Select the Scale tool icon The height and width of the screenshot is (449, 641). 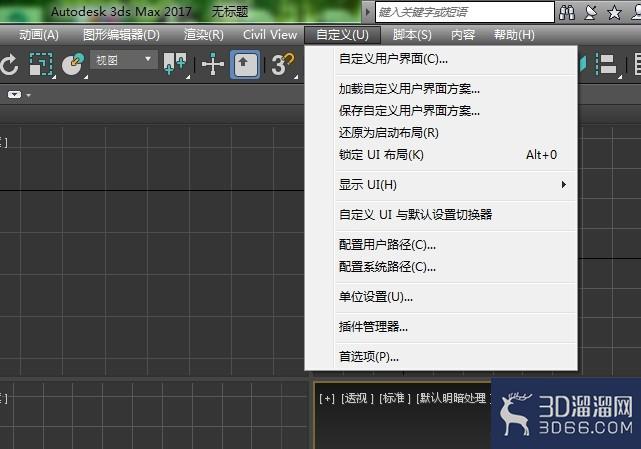click(x=41, y=64)
